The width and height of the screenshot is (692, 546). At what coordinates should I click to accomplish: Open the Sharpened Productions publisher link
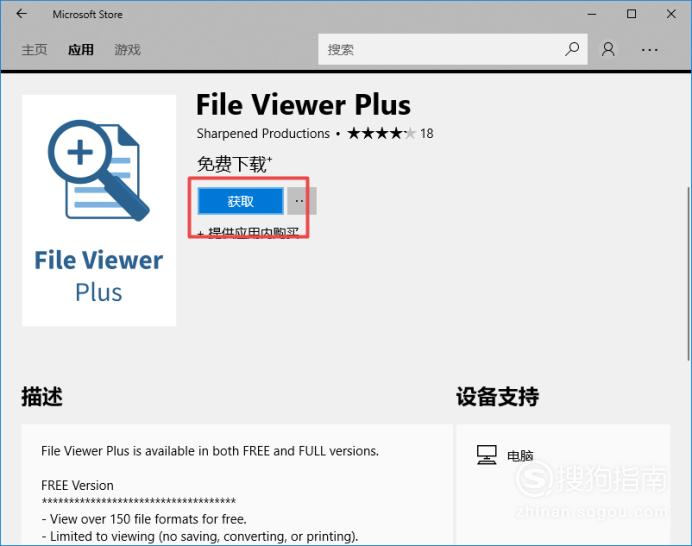click(x=263, y=133)
